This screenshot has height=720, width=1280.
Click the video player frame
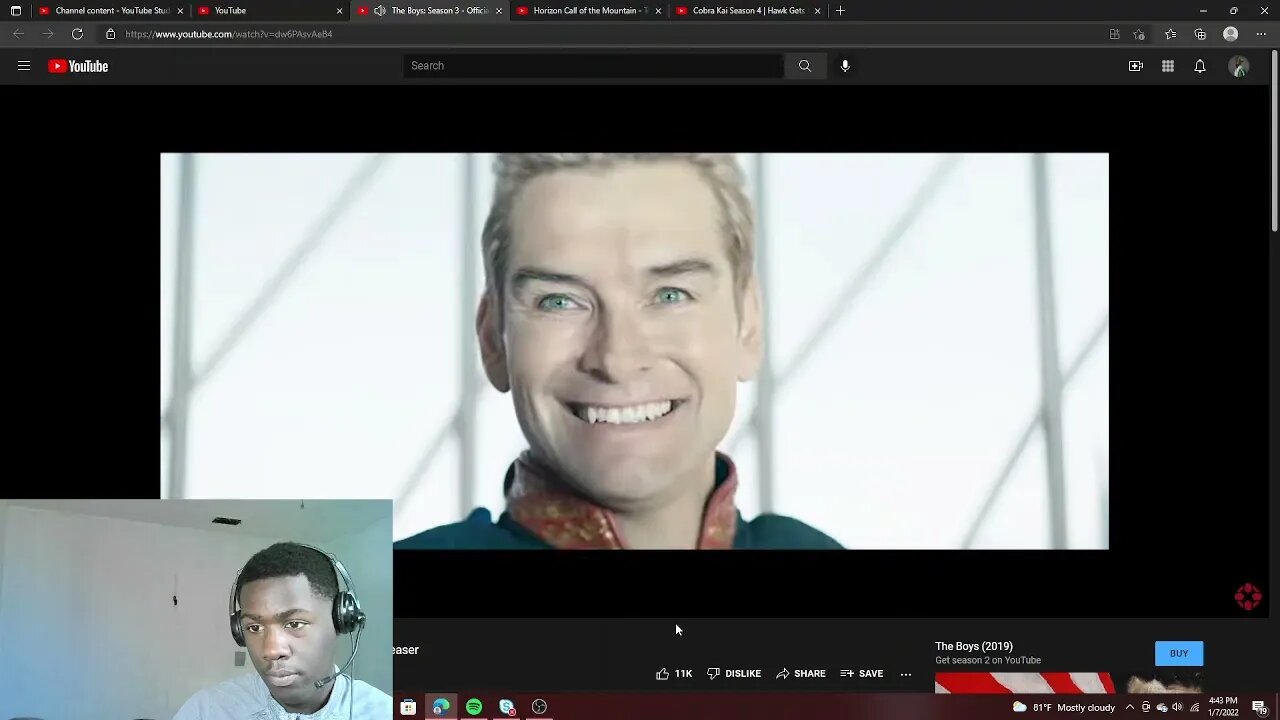[634, 351]
